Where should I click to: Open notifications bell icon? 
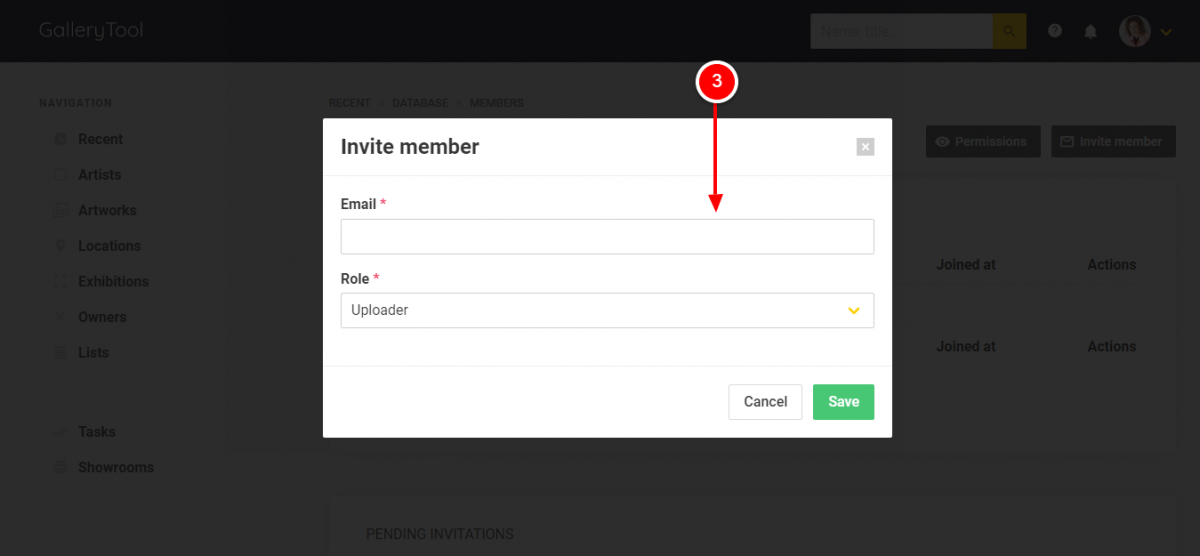(1091, 31)
